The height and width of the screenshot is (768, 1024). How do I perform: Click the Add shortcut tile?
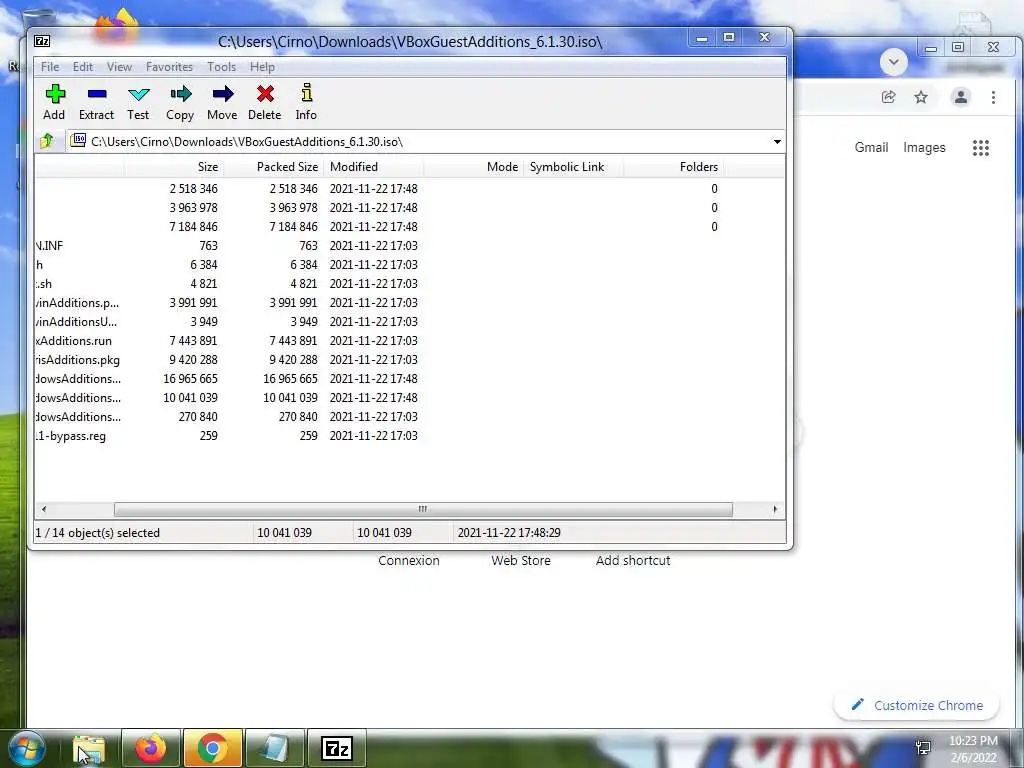pyautogui.click(x=633, y=560)
